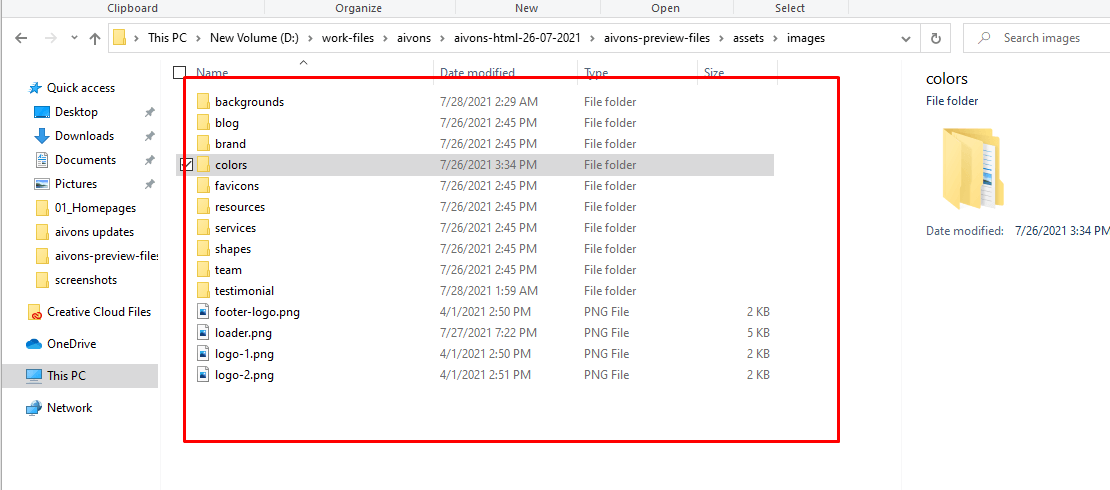Click the aivons-preview-files breadcrumb segment
Image resolution: width=1110 pixels, height=490 pixels.
tap(657, 38)
